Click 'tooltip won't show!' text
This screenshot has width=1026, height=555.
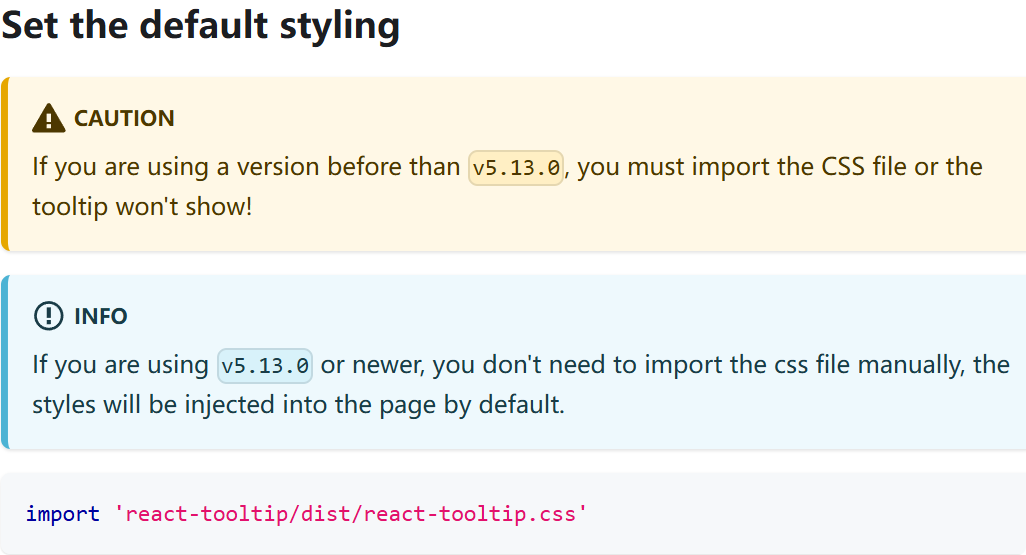coord(142,207)
